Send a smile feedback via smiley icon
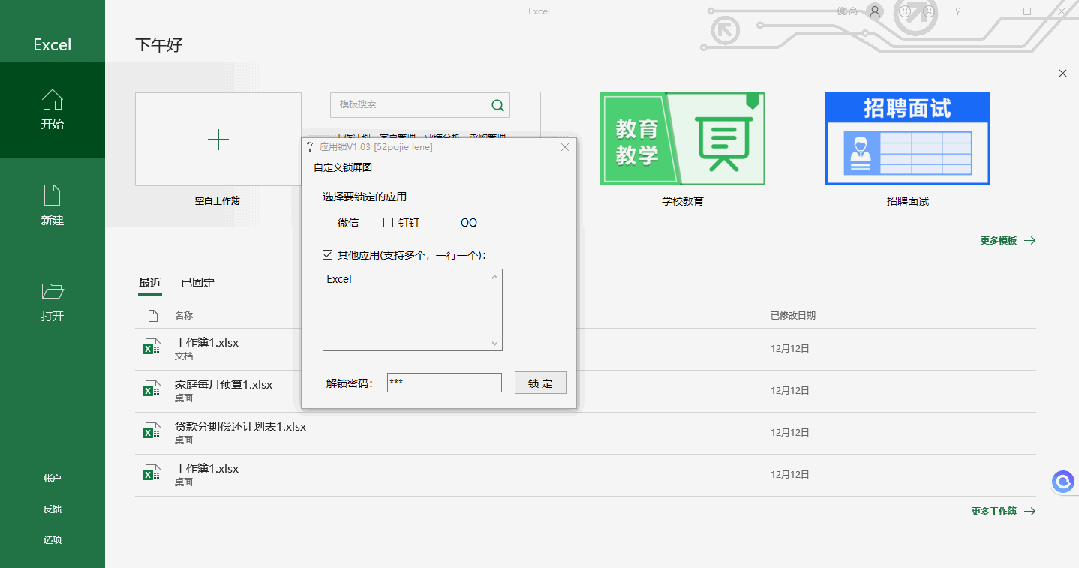Viewport: 1079px width, 568px height. [x=906, y=11]
